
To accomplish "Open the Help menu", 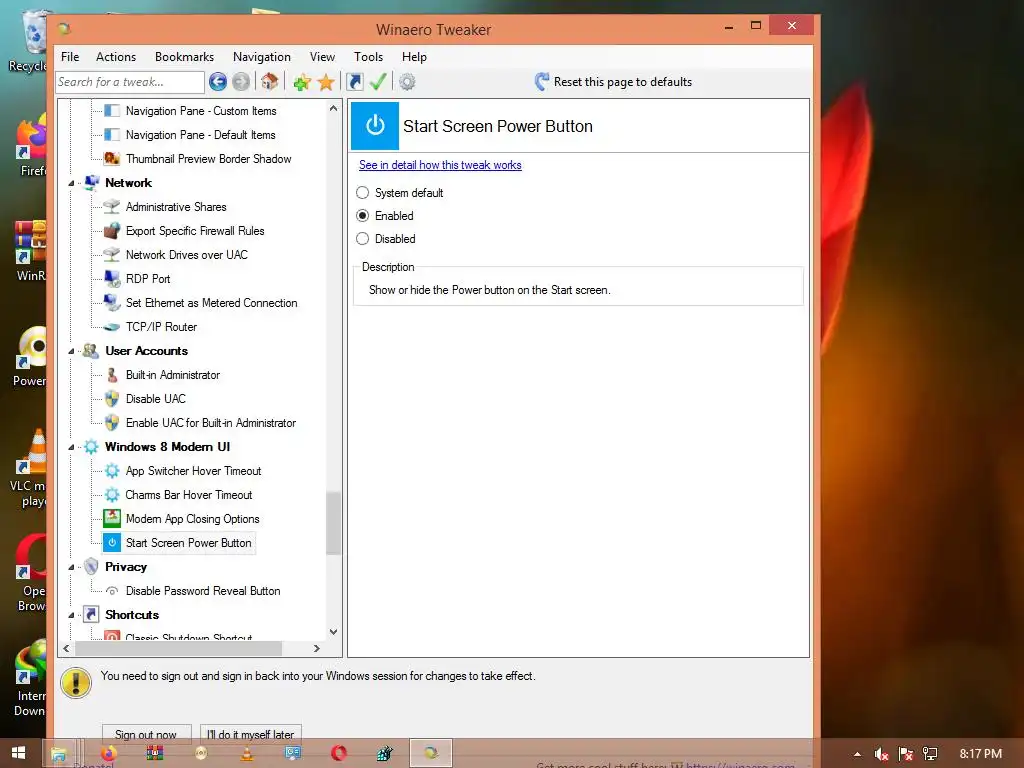I will 414,57.
